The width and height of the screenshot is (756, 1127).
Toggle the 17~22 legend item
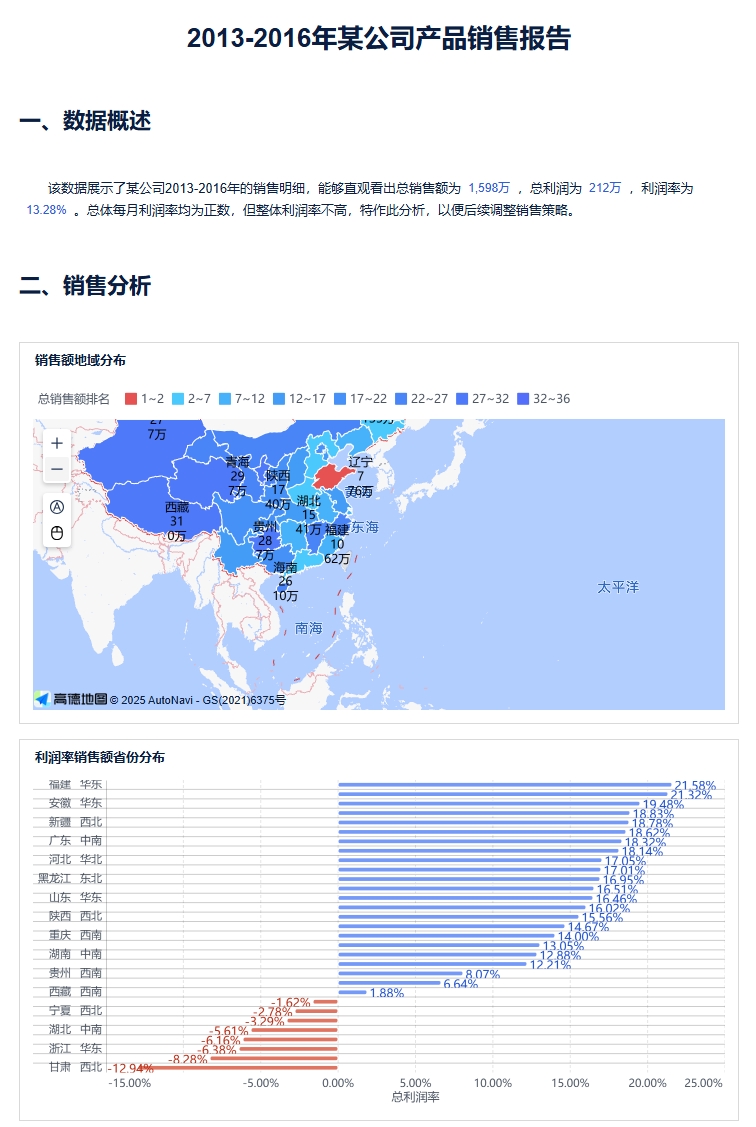(x=361, y=399)
